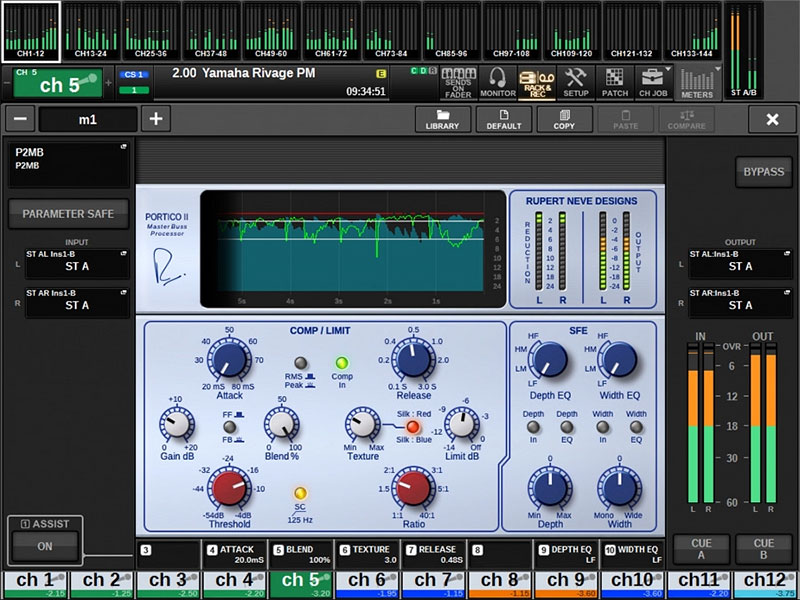Screen dimensions: 800x600
Task: Select the CH85-96 meter bank
Action: click(x=452, y=31)
